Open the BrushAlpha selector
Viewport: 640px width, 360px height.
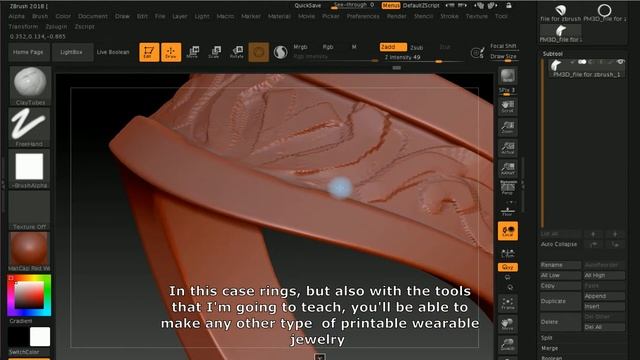pyautogui.click(x=30, y=169)
